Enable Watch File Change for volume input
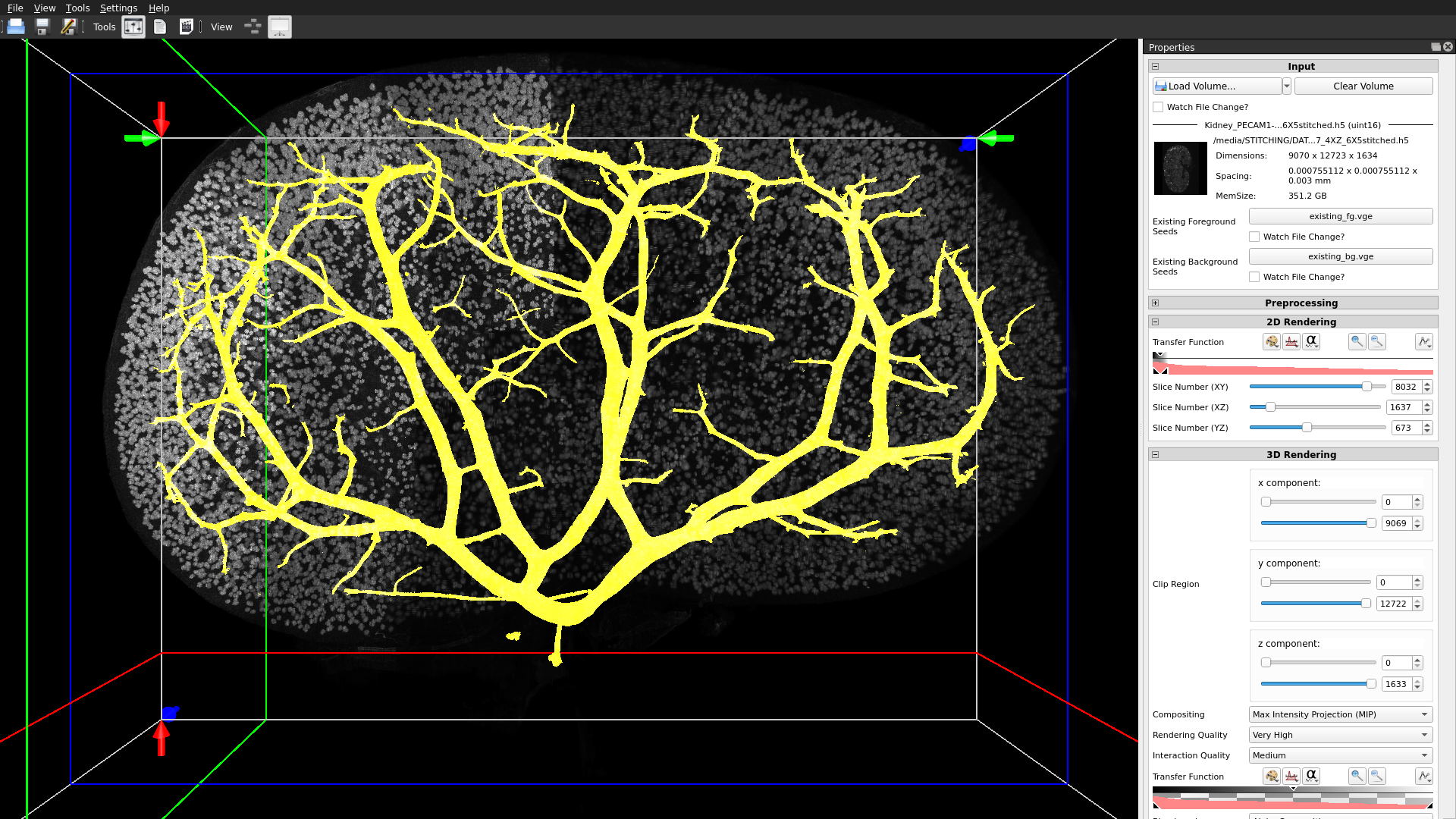 (1158, 107)
